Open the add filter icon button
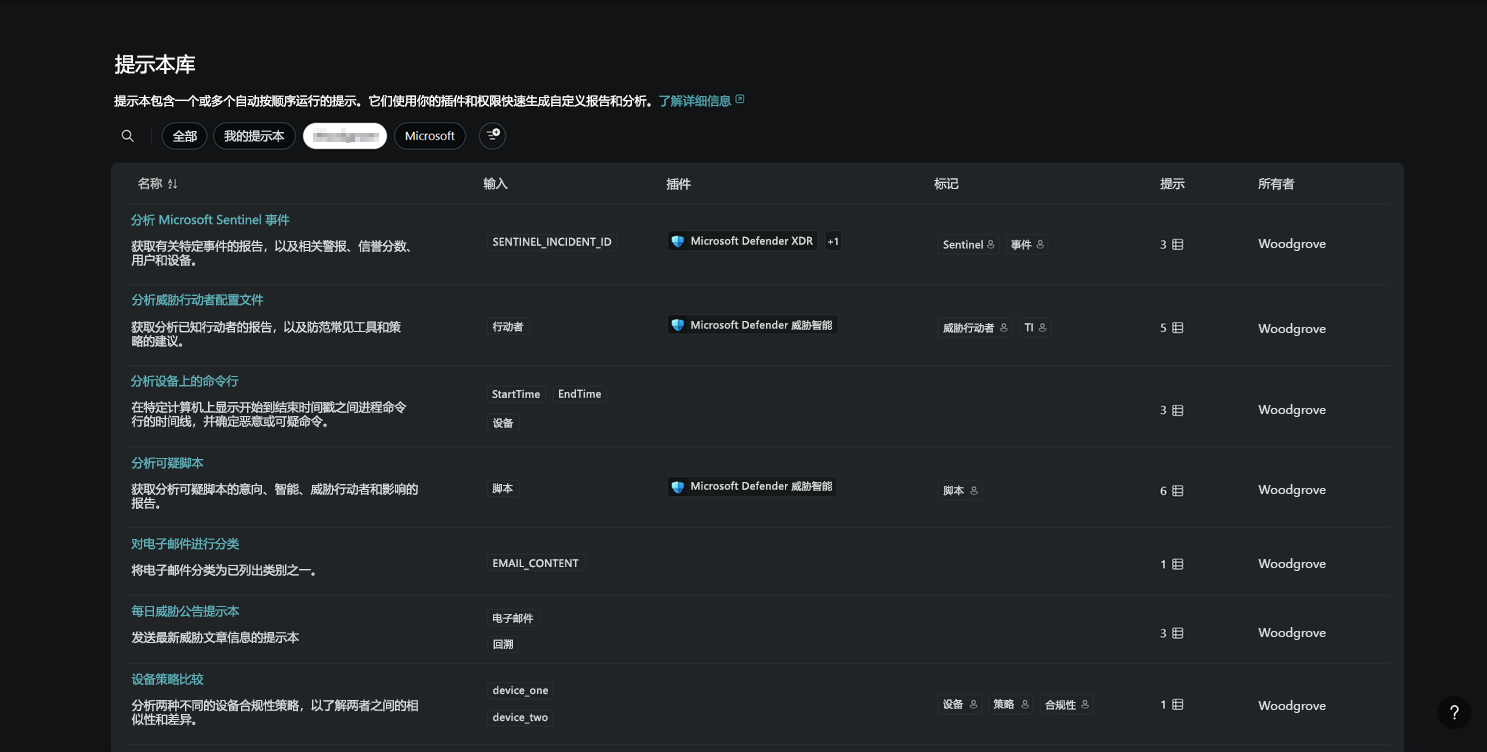This screenshot has width=1487, height=752. [492, 135]
